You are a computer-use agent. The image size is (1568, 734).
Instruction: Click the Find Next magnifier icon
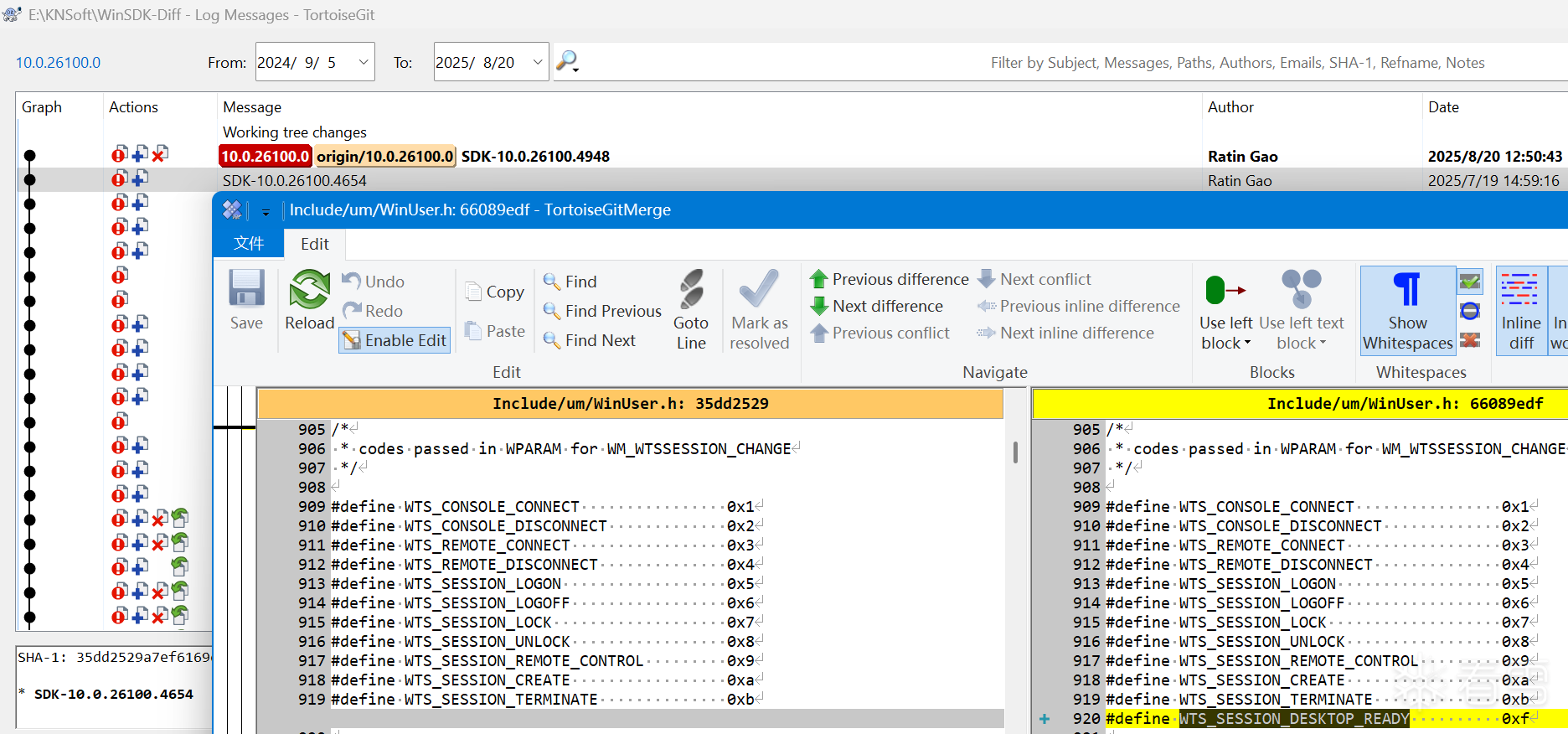[552, 339]
